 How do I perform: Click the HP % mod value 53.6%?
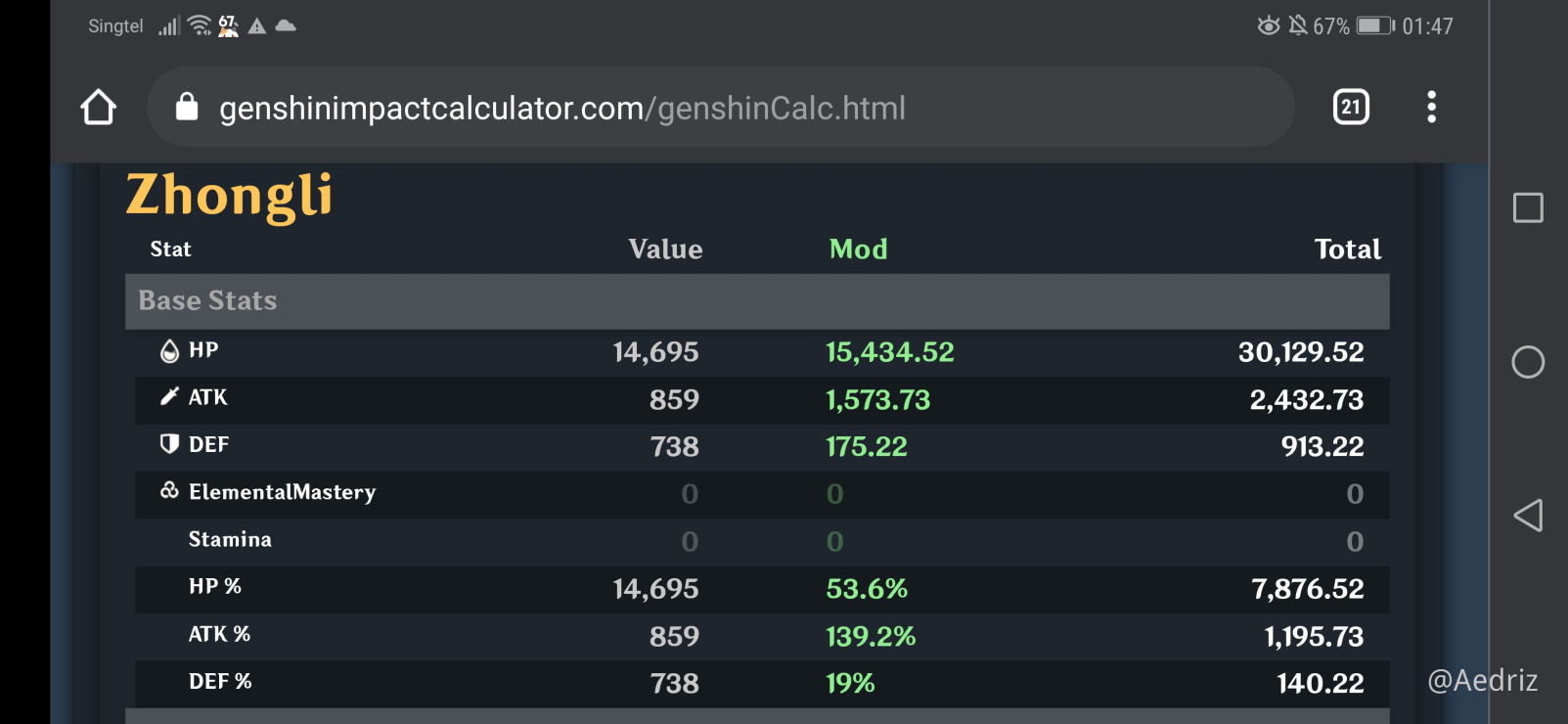867,589
